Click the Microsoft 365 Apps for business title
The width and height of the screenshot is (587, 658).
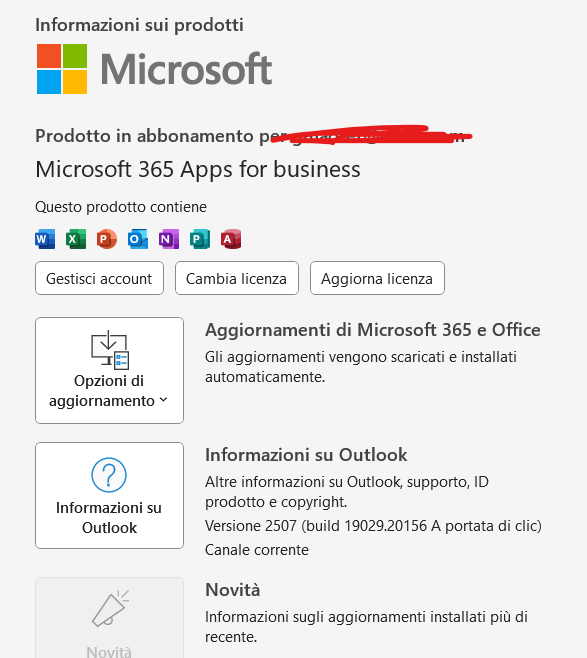pyautogui.click(x=198, y=170)
